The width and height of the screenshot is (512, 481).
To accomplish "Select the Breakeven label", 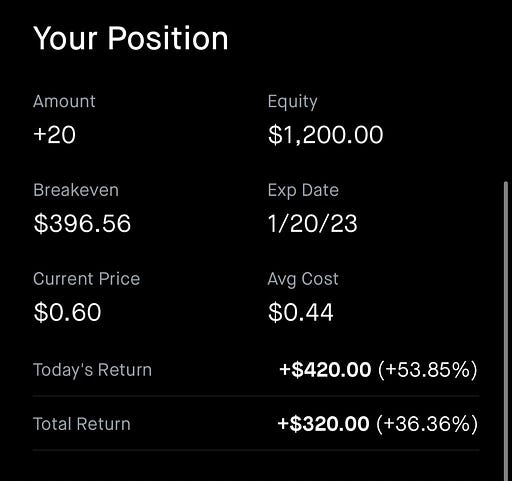I will (x=76, y=190).
